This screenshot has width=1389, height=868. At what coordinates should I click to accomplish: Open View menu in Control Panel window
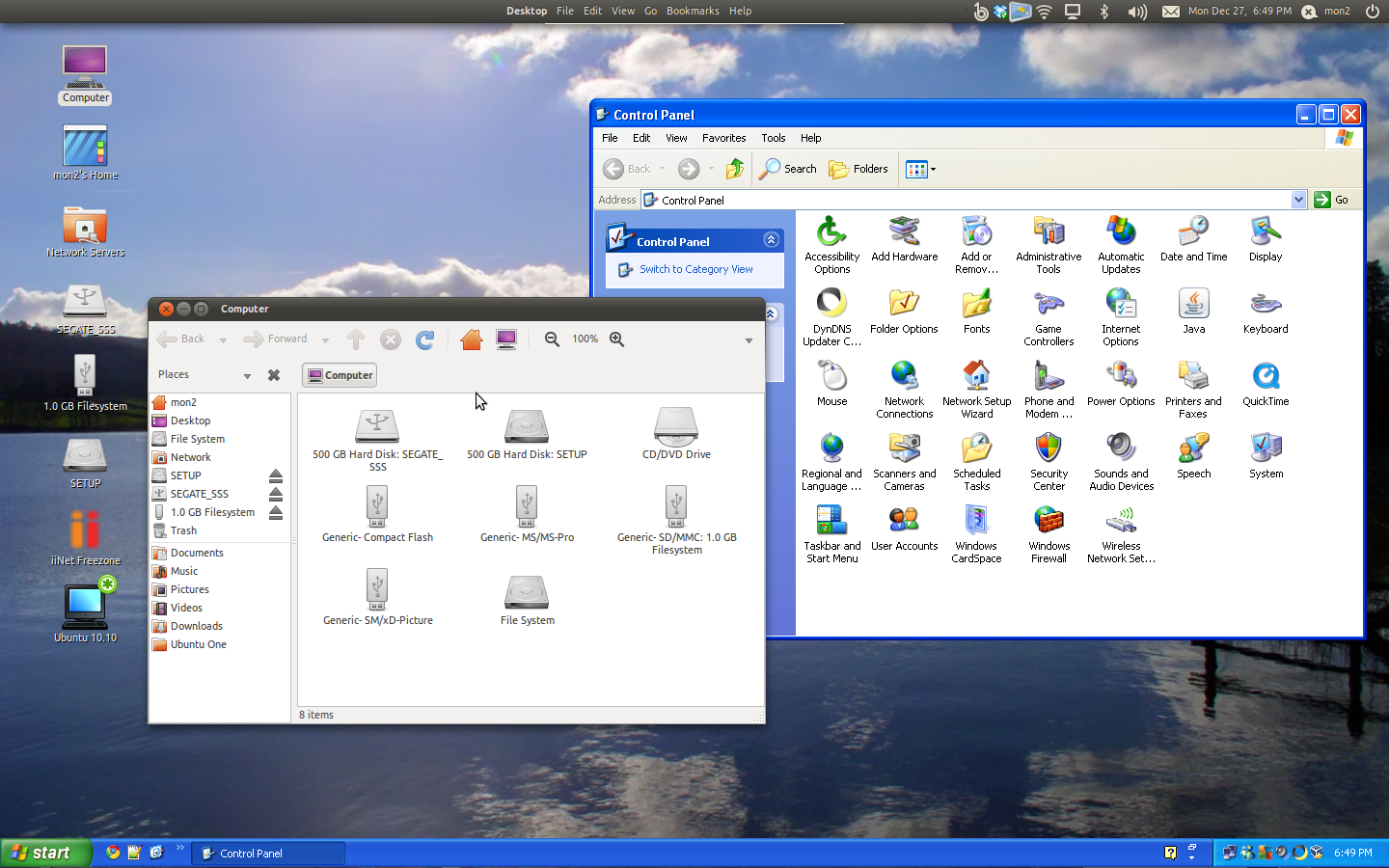click(676, 138)
